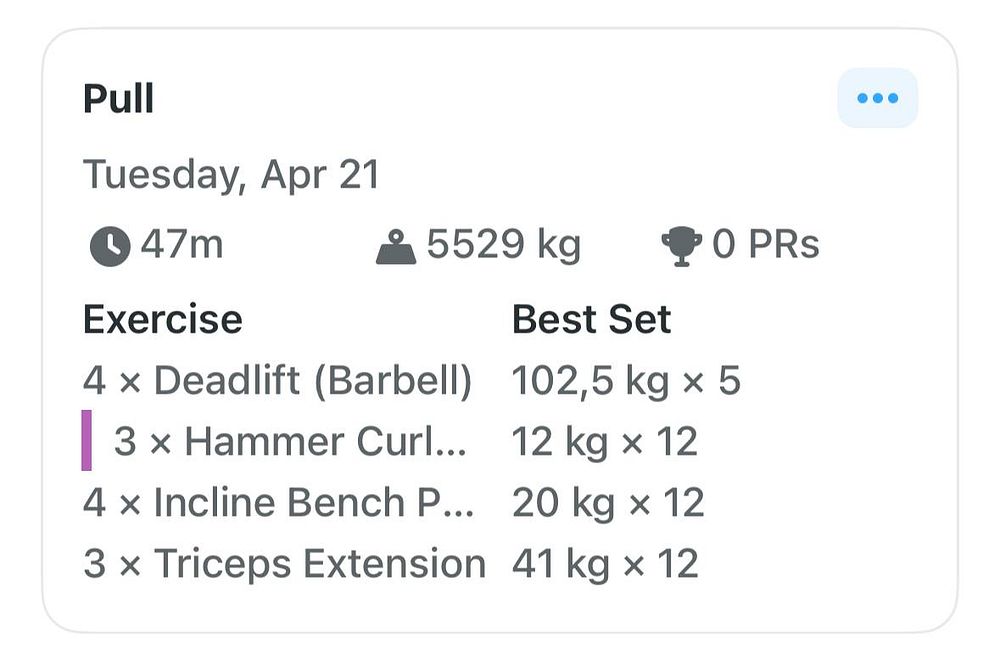
Task: Click the 41 kg × 12 best set
Action: 604,564
